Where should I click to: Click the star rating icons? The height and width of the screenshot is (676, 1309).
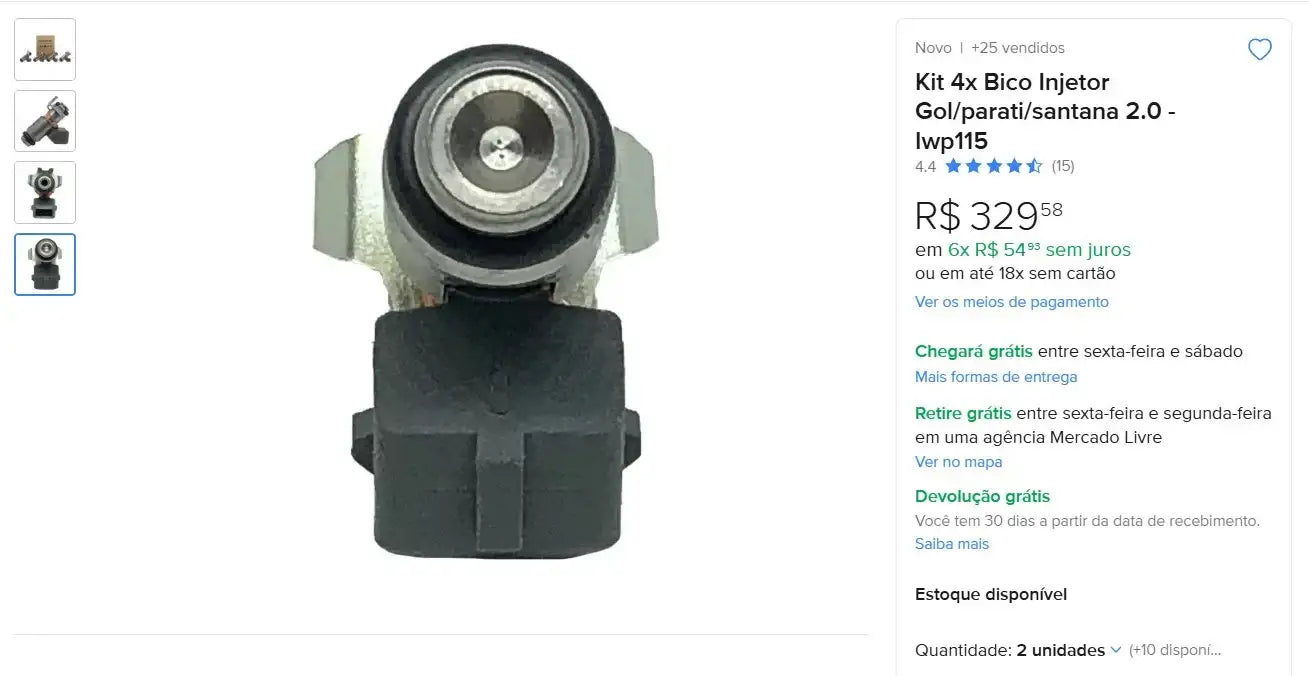993,166
